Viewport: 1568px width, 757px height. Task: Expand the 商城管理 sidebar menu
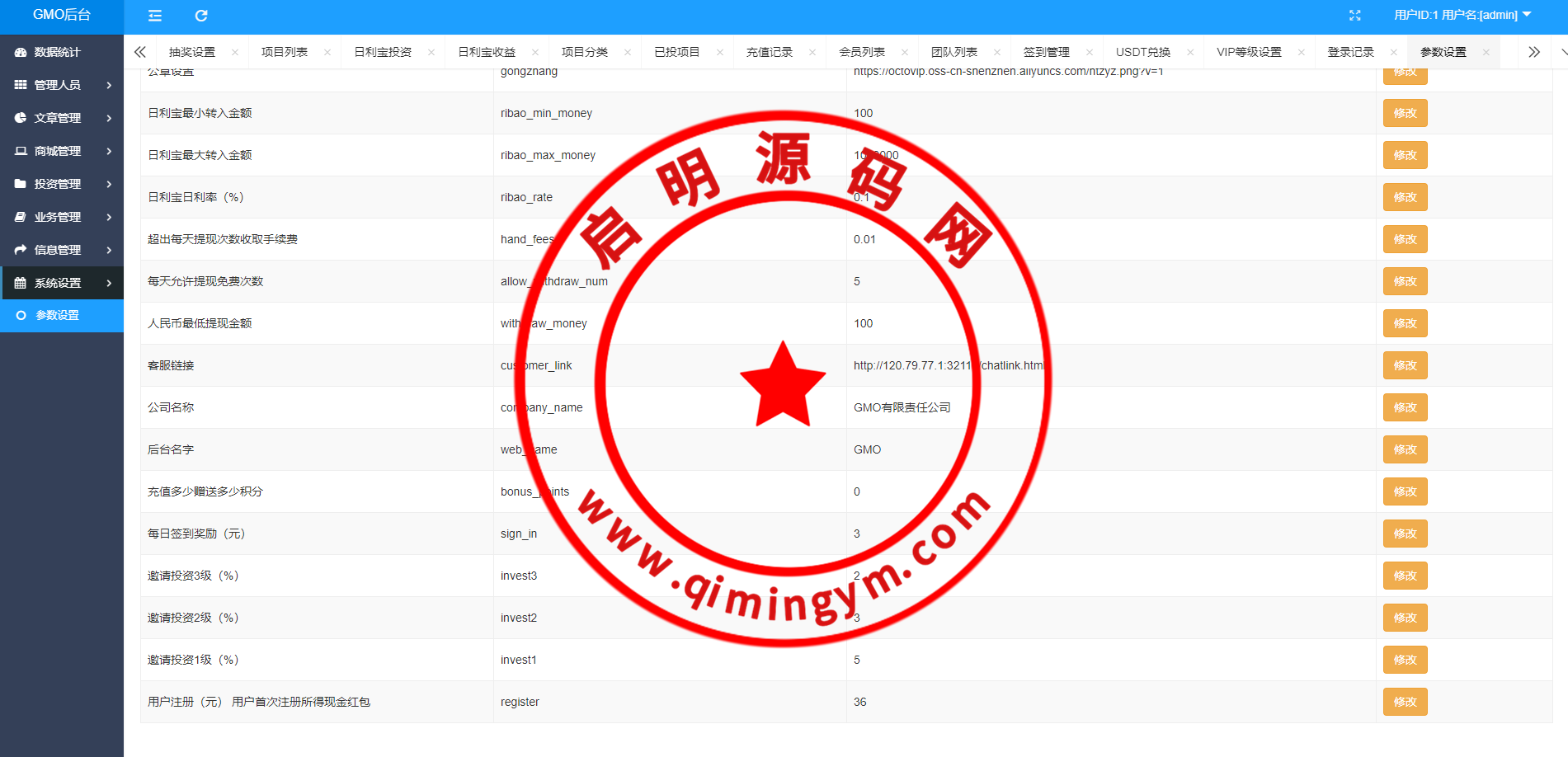point(62,151)
